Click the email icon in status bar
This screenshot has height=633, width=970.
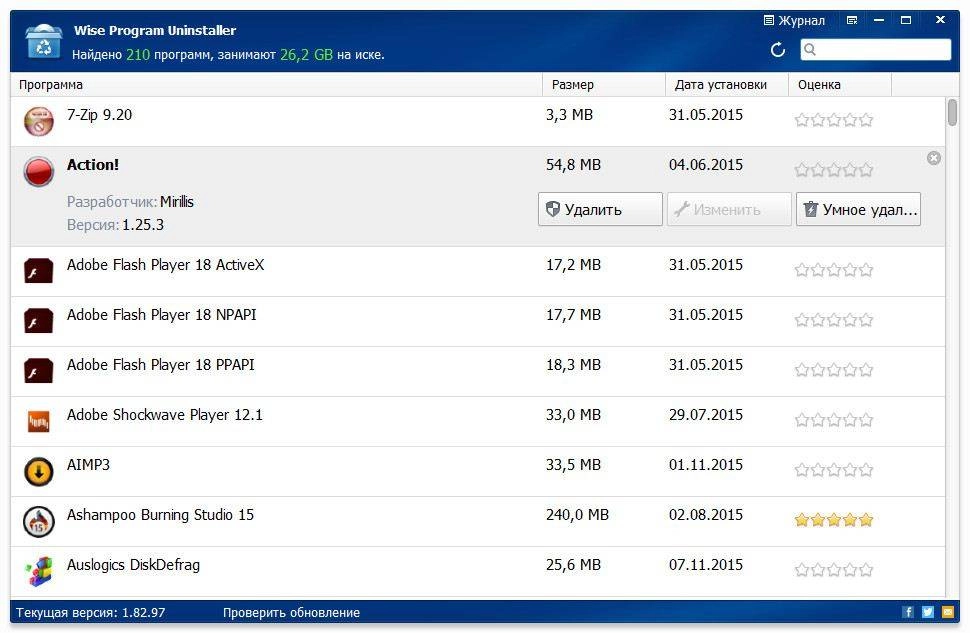948,612
